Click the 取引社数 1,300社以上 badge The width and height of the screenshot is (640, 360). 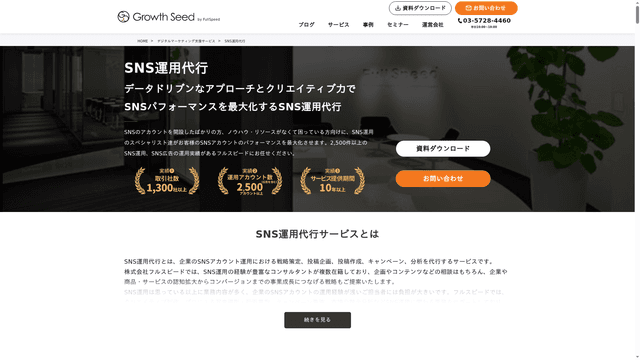167,180
